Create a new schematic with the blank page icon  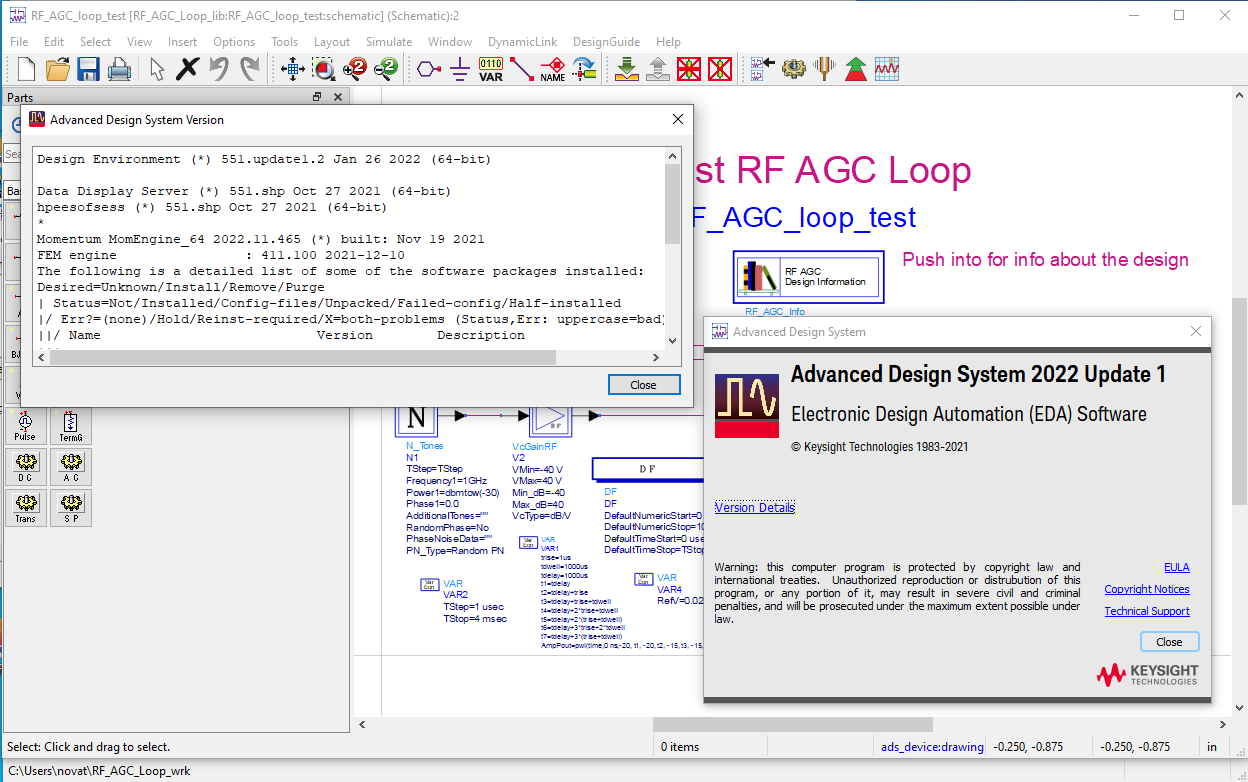[x=27, y=69]
